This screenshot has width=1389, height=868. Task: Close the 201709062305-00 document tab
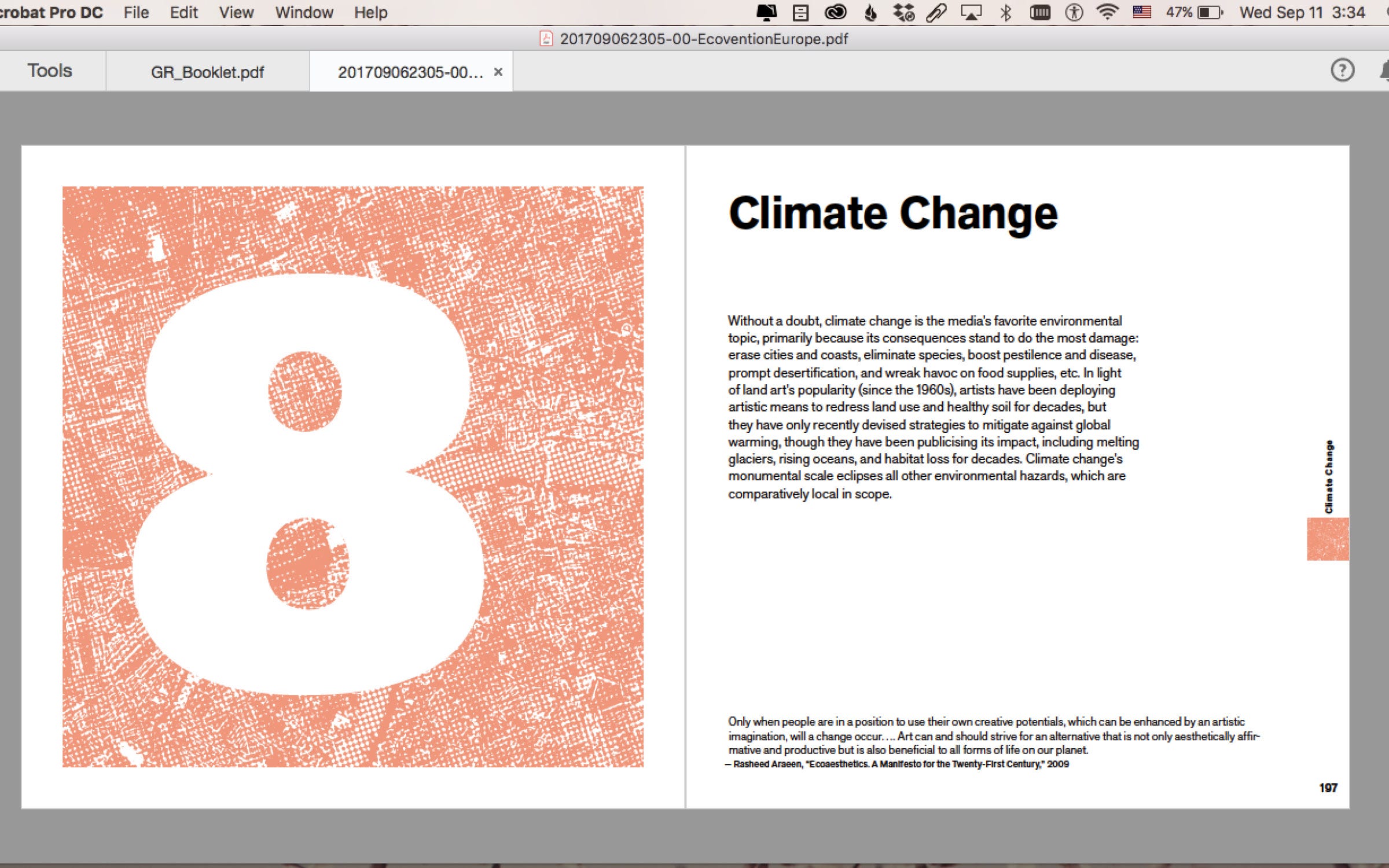coord(498,72)
